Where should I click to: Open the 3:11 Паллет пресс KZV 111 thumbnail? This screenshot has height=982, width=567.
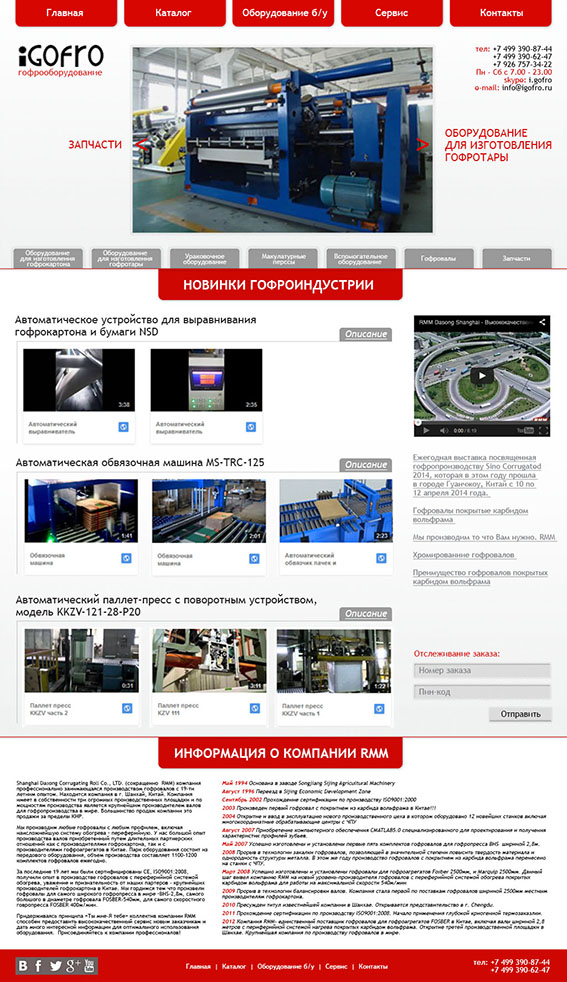pos(209,661)
